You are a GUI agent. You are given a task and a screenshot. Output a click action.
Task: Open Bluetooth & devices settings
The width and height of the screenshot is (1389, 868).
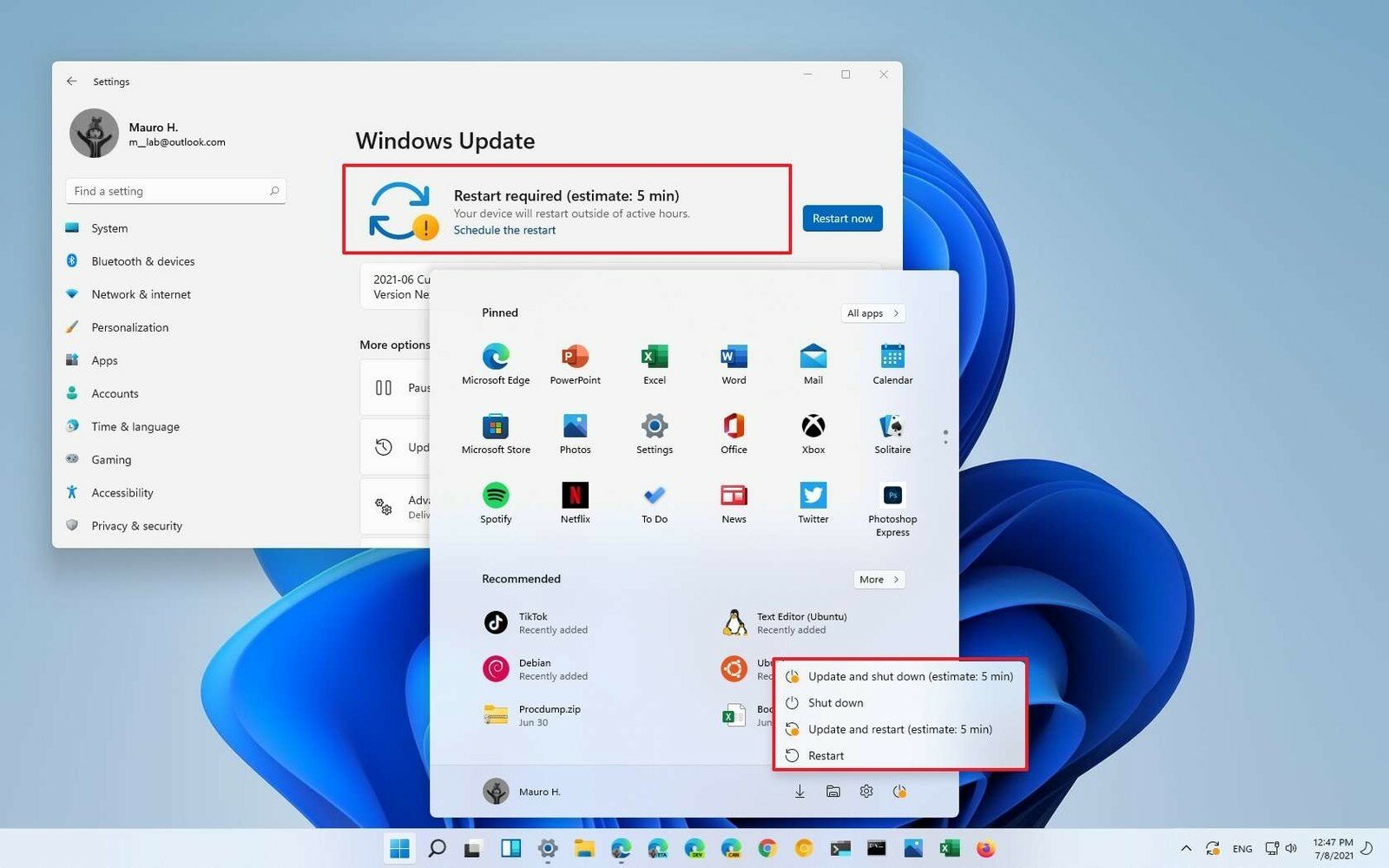pyautogui.click(x=143, y=261)
